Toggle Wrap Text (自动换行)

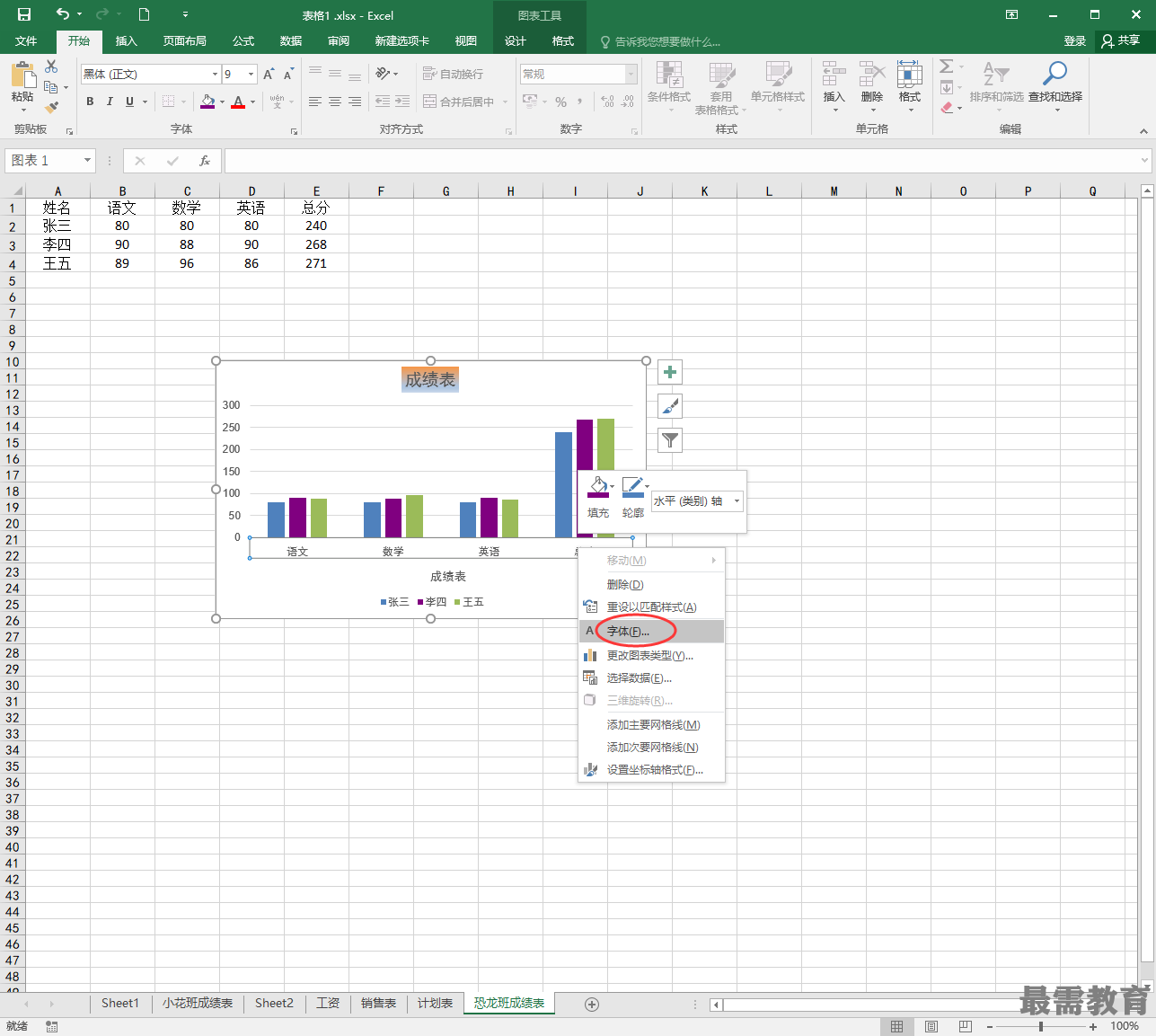454,74
